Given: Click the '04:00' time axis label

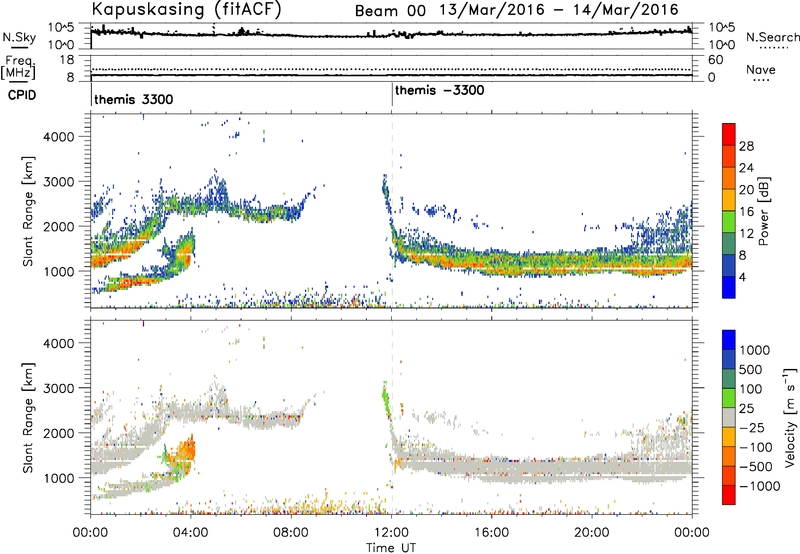Looking at the screenshot, I should 190,533.
